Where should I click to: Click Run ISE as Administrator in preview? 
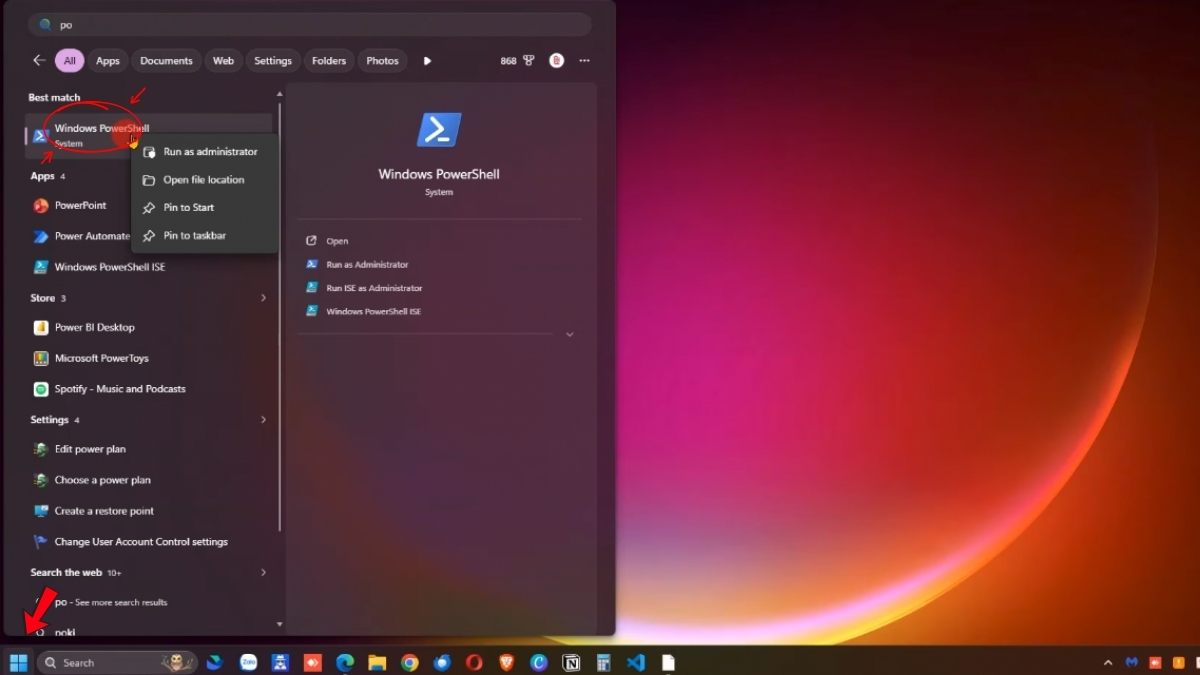(x=374, y=288)
